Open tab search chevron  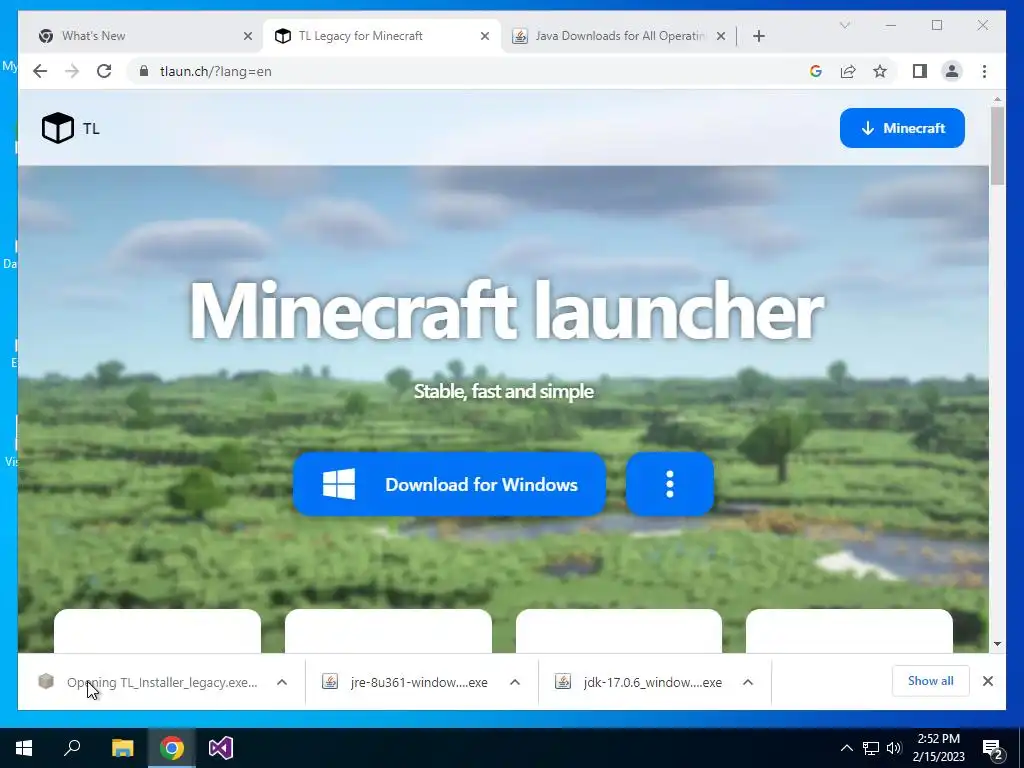coord(844,25)
